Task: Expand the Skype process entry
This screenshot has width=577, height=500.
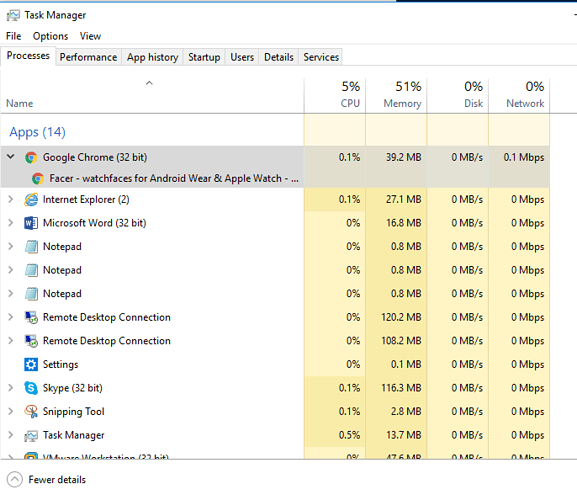Action: pyautogui.click(x=11, y=388)
